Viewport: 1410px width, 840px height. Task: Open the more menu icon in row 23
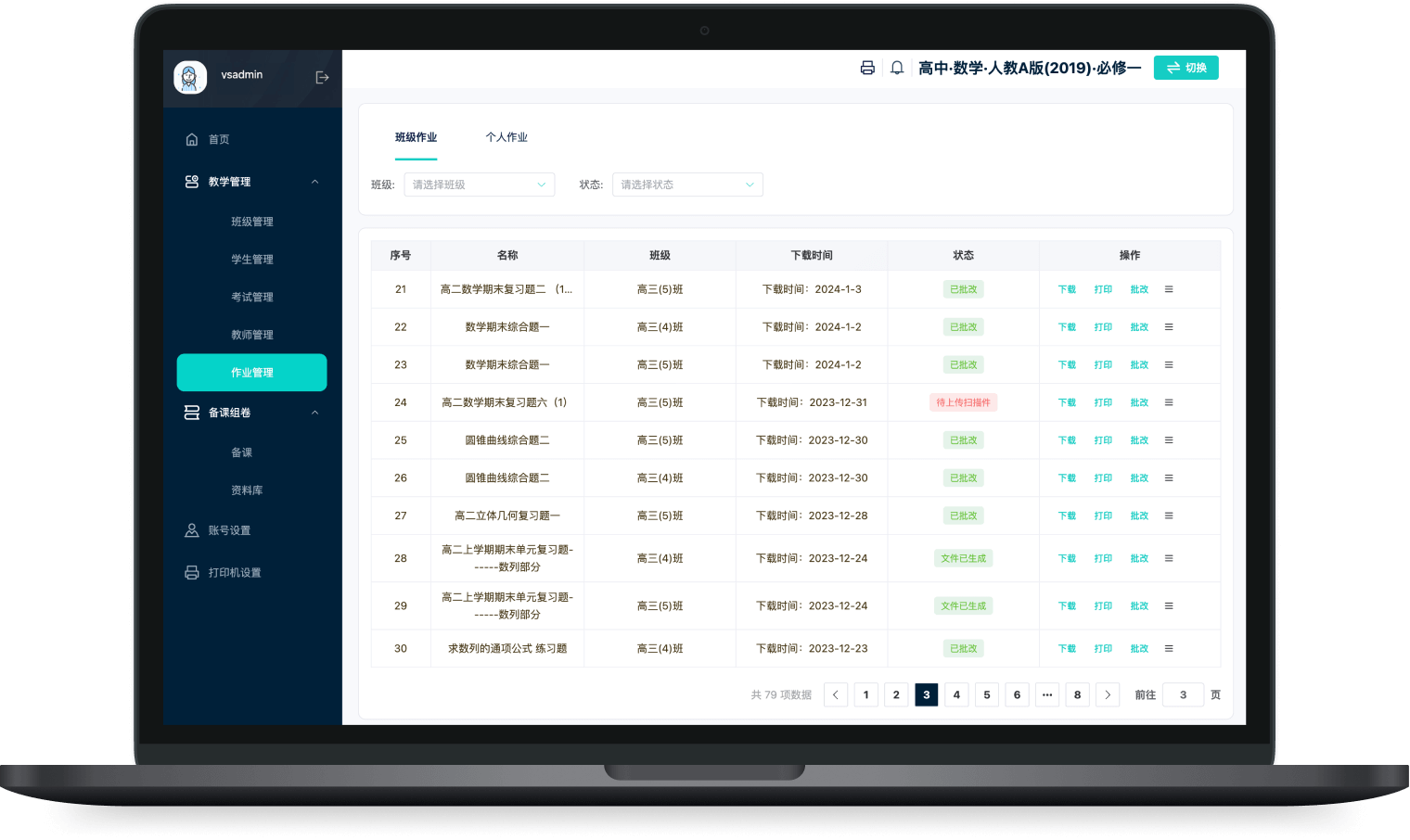click(x=1169, y=365)
